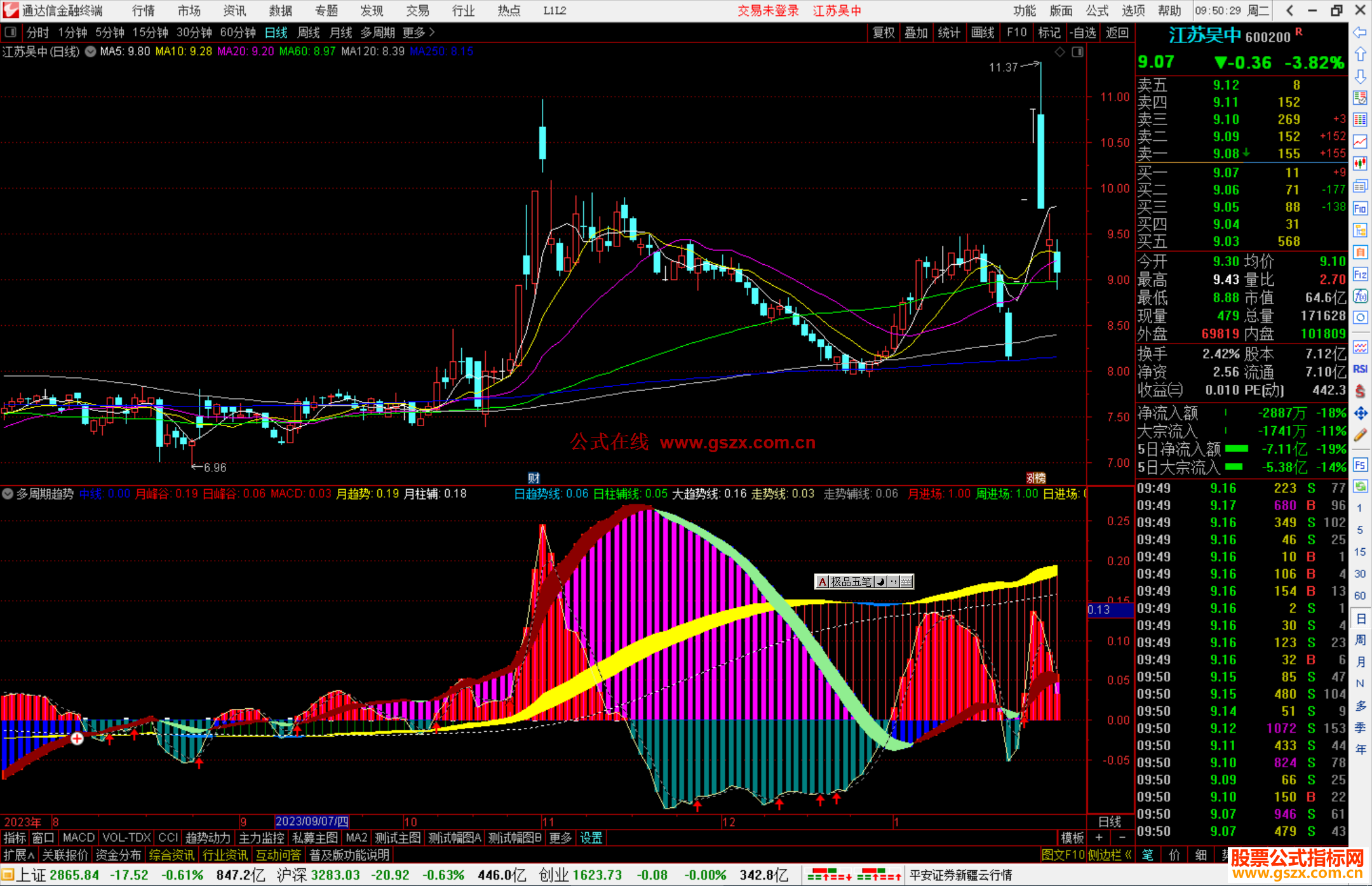Screen dimensions: 1372x886
Task: Click the candlestick chart icon in sidebar
Action: click(1360, 164)
